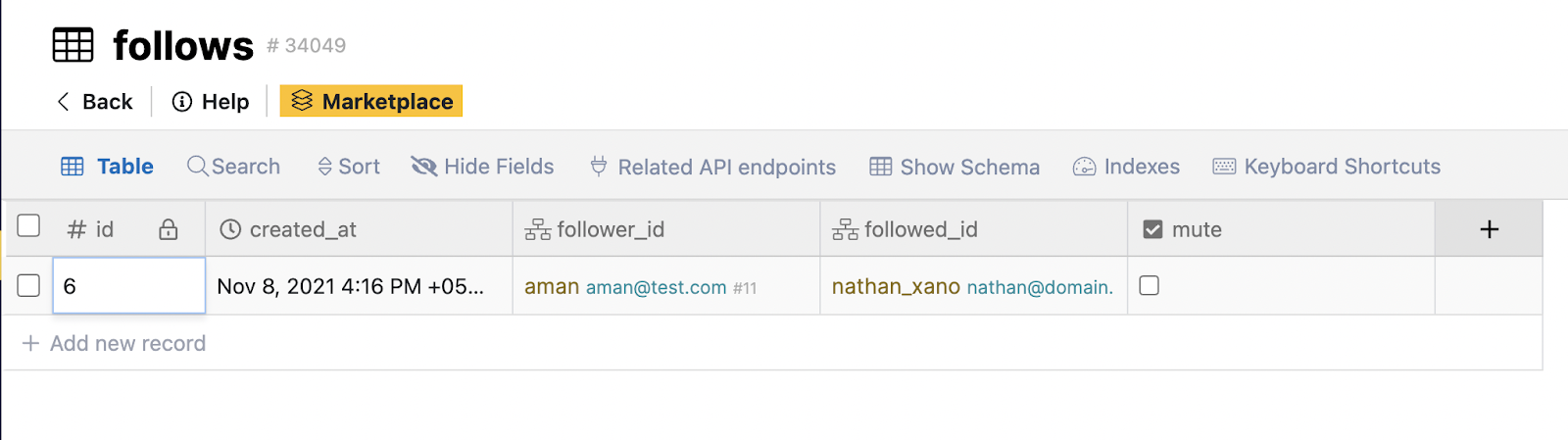Toggle the select-all header checkbox

click(x=29, y=226)
